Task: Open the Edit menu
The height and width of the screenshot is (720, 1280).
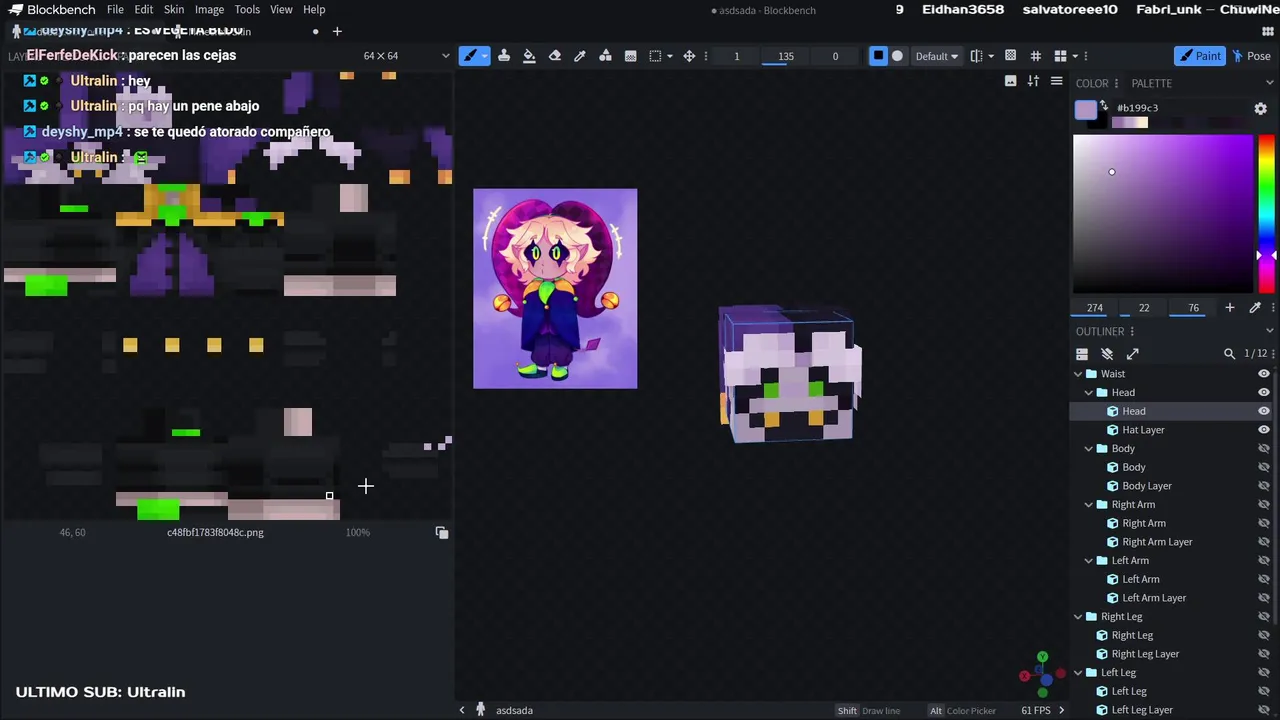Action: pos(144,10)
